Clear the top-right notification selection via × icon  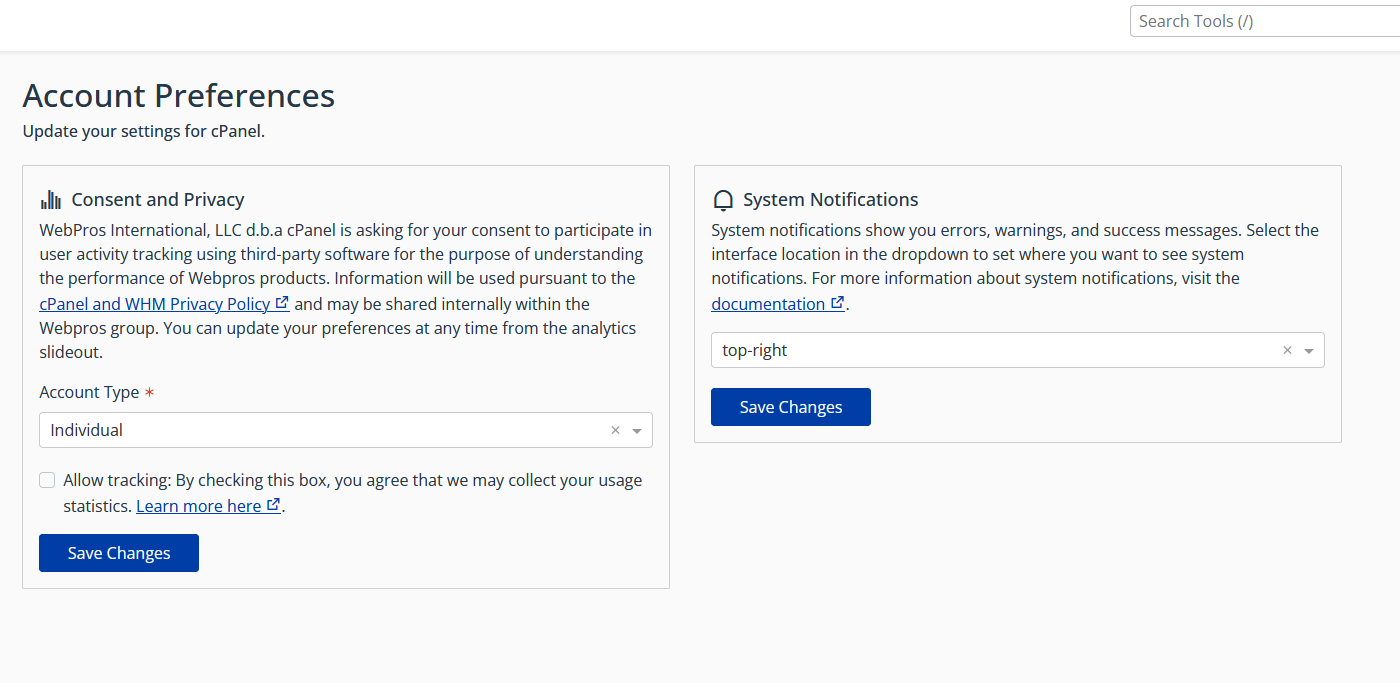point(1287,350)
